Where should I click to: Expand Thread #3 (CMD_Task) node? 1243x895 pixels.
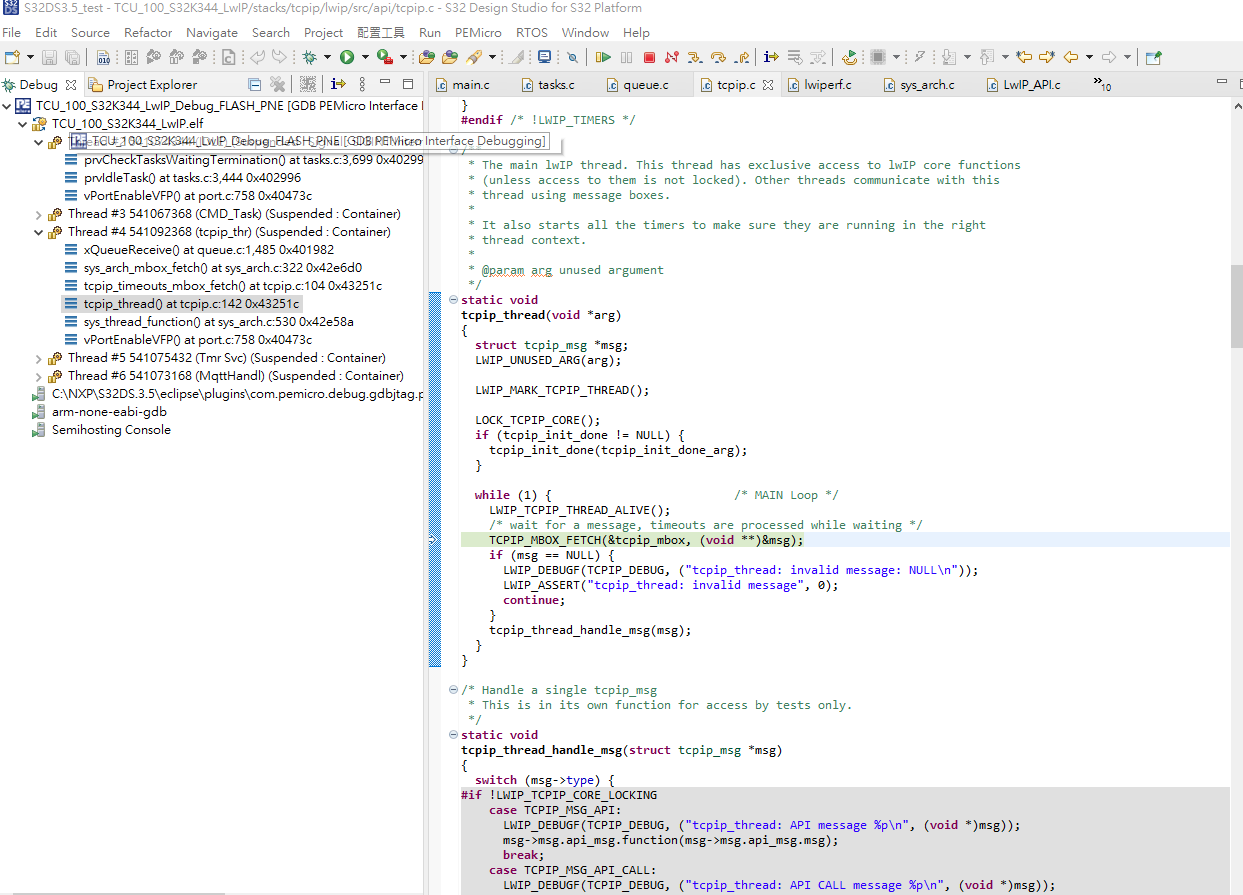[39, 214]
